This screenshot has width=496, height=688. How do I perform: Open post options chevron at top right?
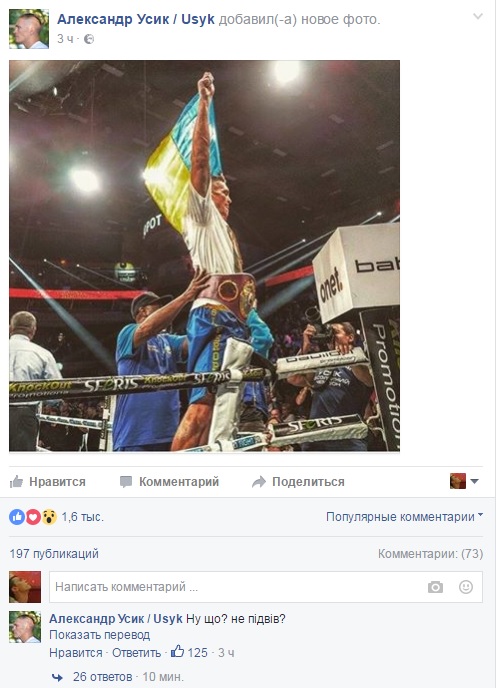478,17
